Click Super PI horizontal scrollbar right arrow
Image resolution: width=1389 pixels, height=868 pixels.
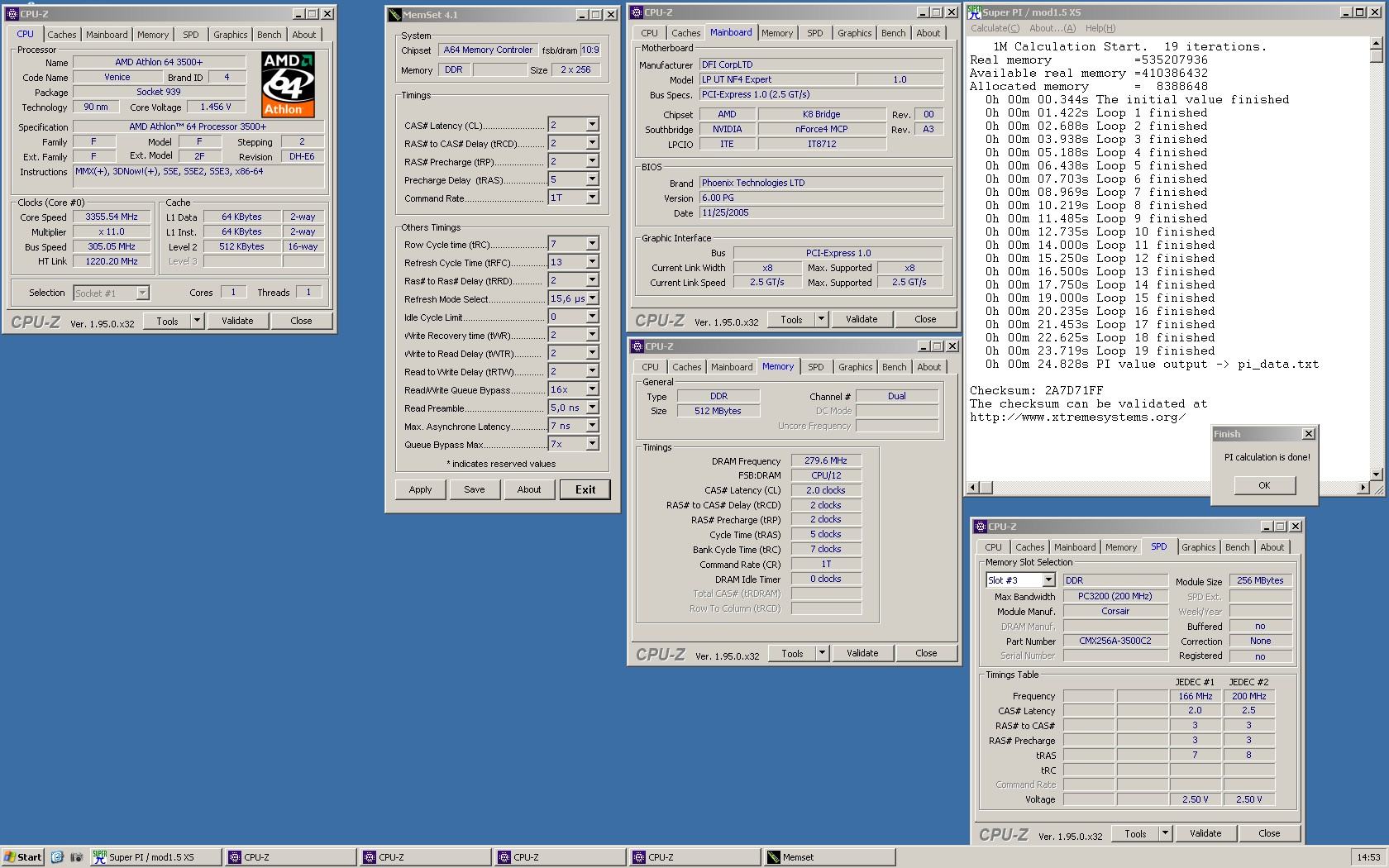pyautogui.click(x=1363, y=488)
